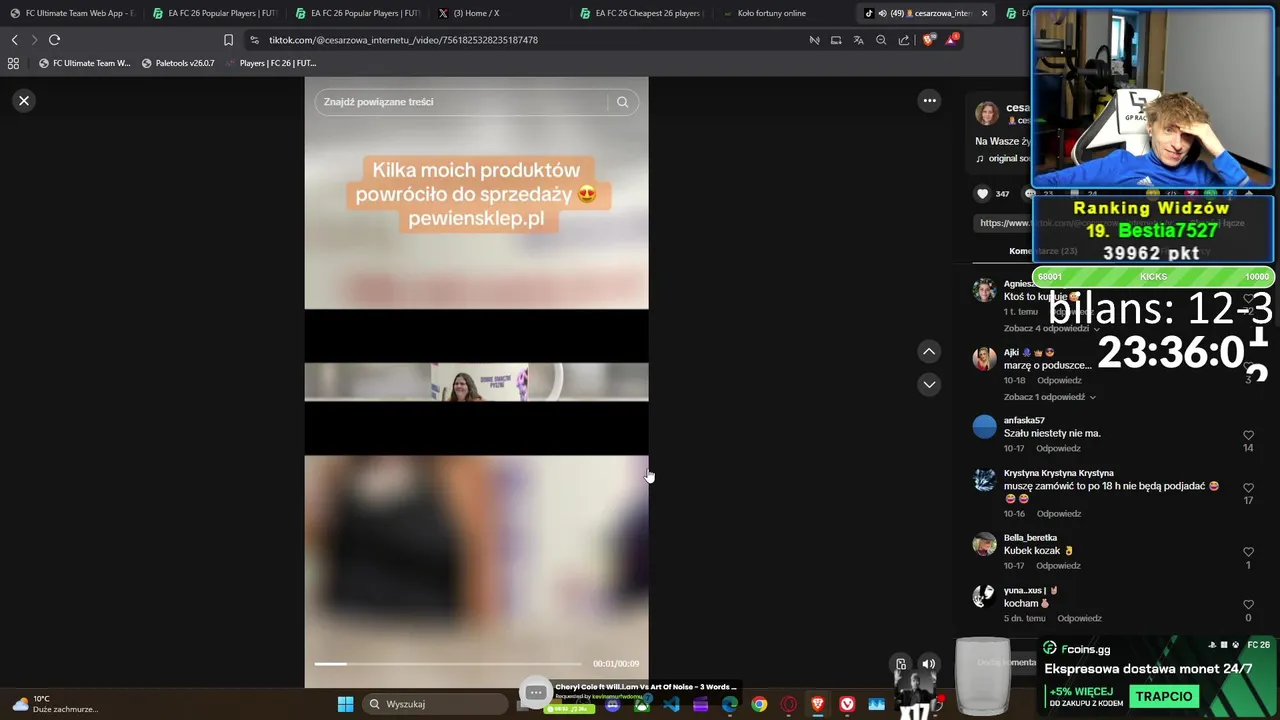Open Brave Shields lion icon
1280x720 pixels.
(x=928, y=40)
